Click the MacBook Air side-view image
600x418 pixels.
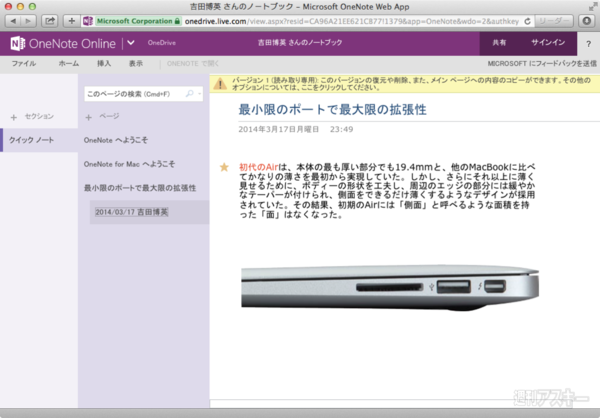click(390, 287)
